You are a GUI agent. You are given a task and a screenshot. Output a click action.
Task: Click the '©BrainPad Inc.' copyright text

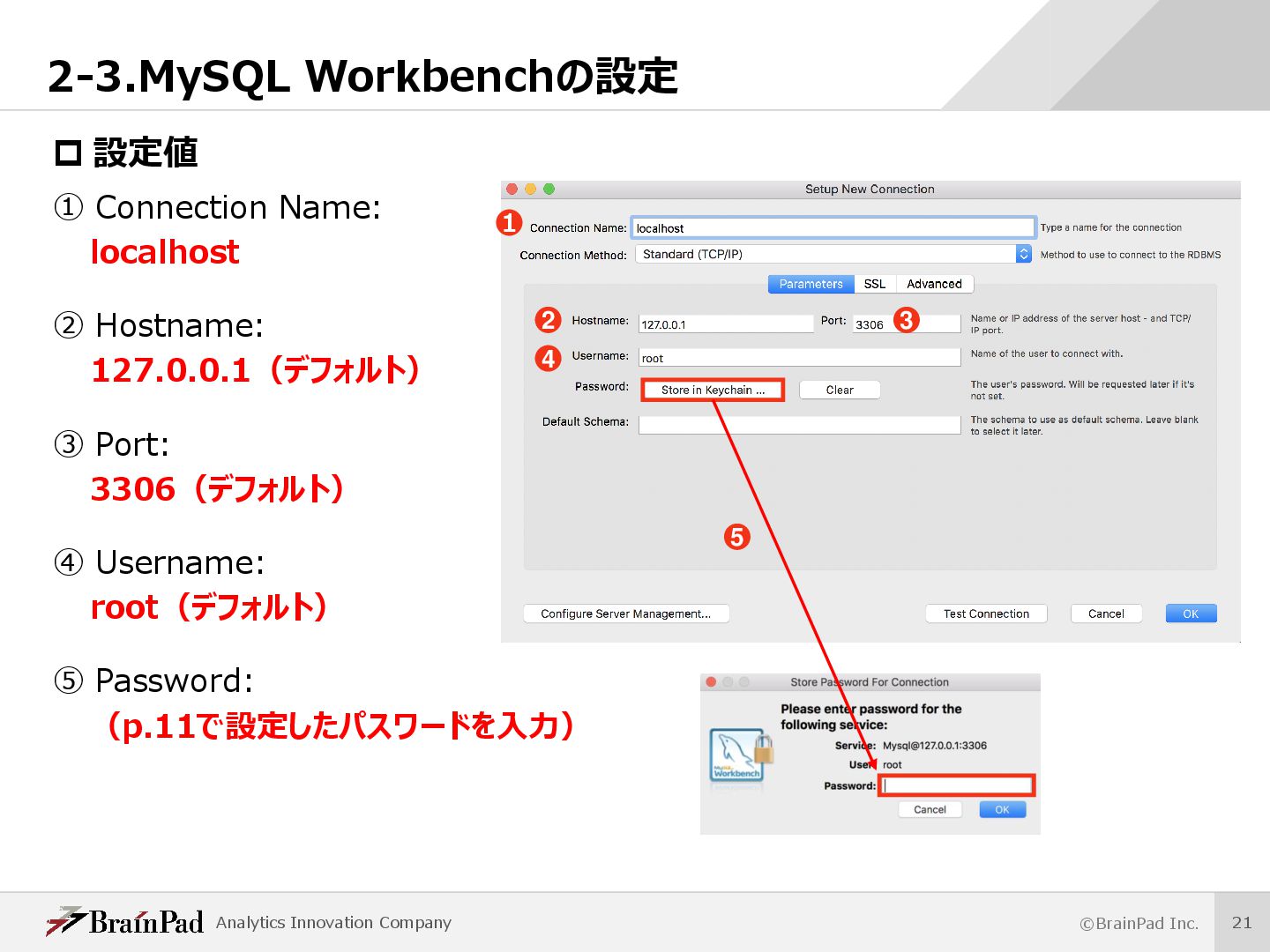(1139, 923)
